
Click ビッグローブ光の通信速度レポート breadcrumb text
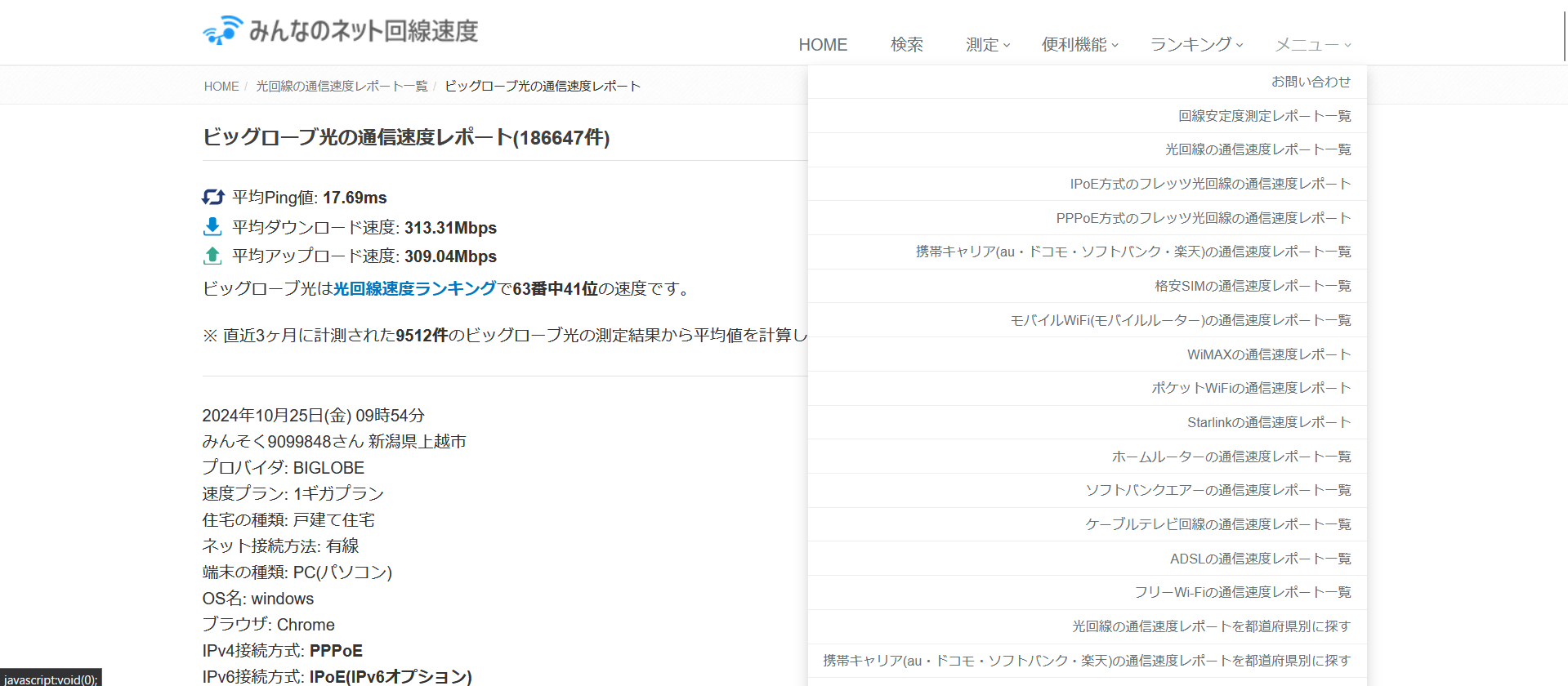543,86
